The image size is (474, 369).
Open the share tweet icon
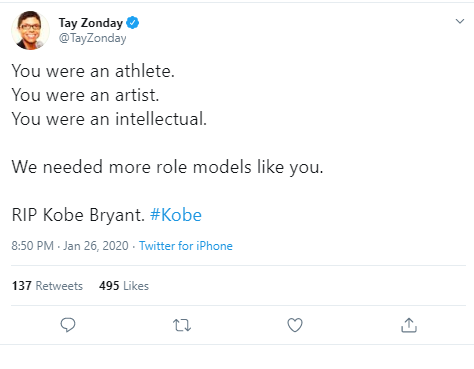pos(409,325)
